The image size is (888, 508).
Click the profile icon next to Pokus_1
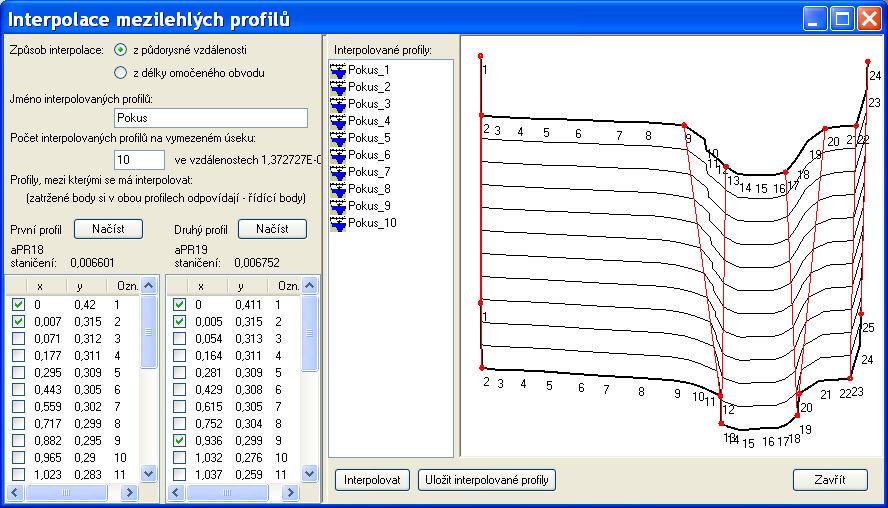pos(338,70)
